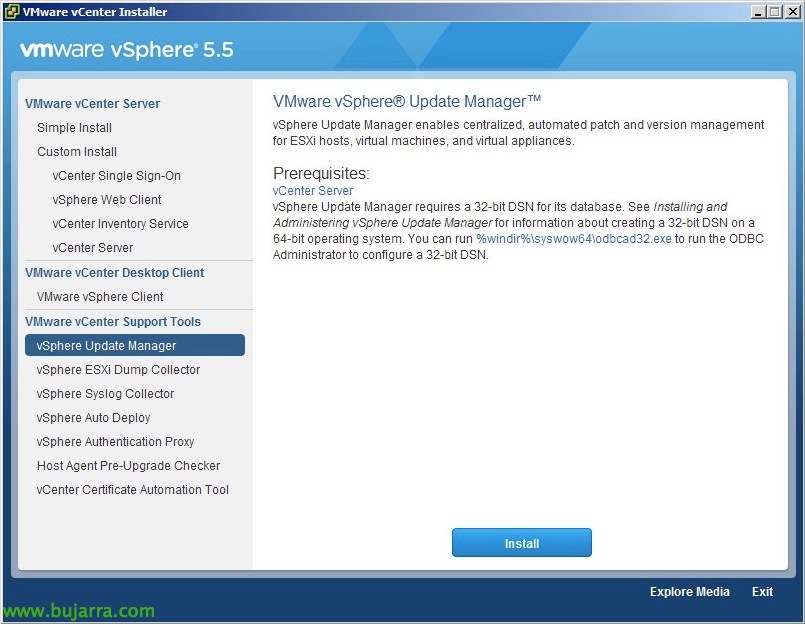Image resolution: width=805 pixels, height=624 pixels.
Task: Click the VMware vSphere Update Manager title
Action: click(407, 102)
